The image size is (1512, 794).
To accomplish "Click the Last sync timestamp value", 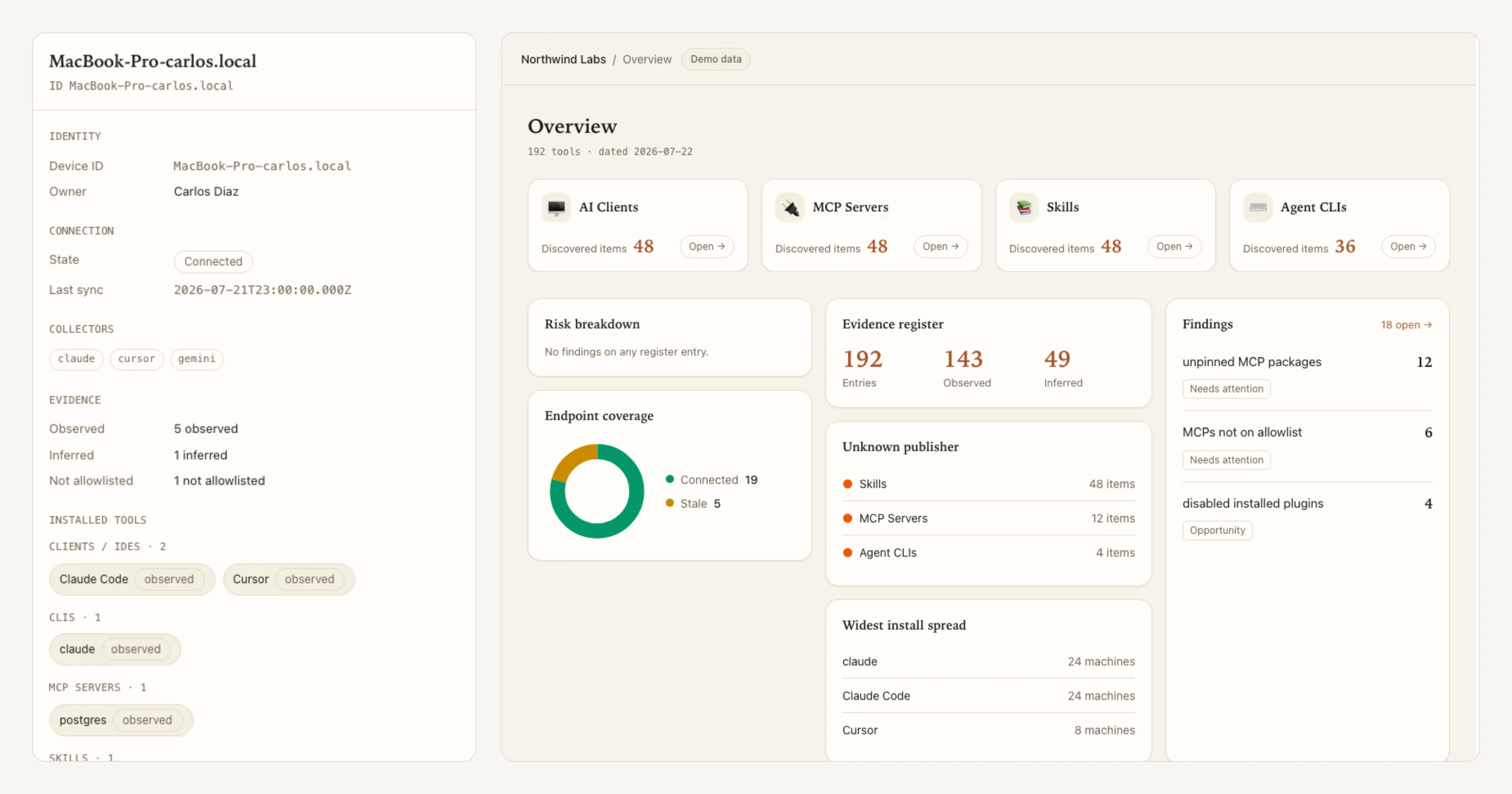I will 262,290.
